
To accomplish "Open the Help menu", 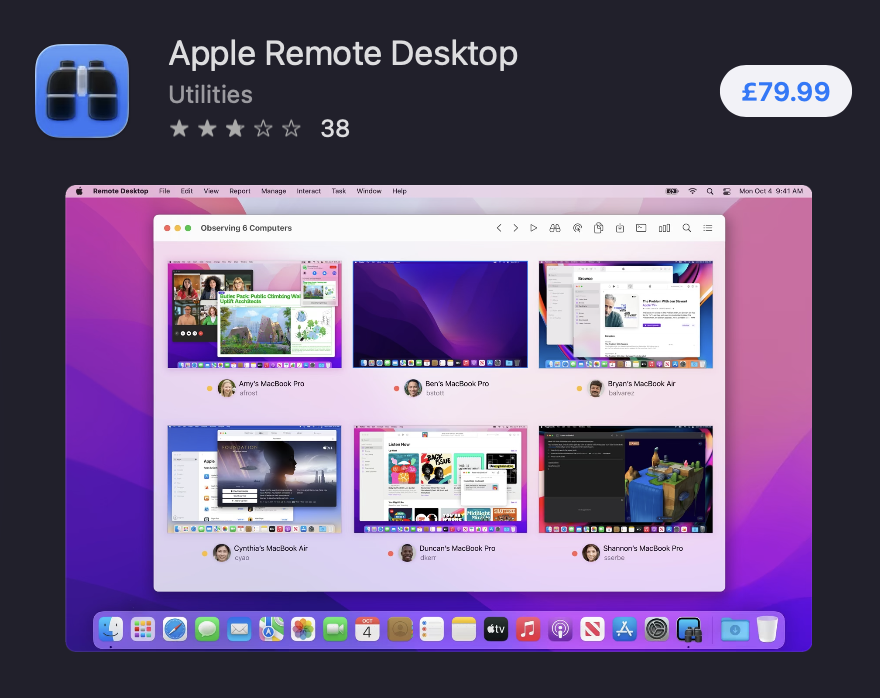I will 399,191.
